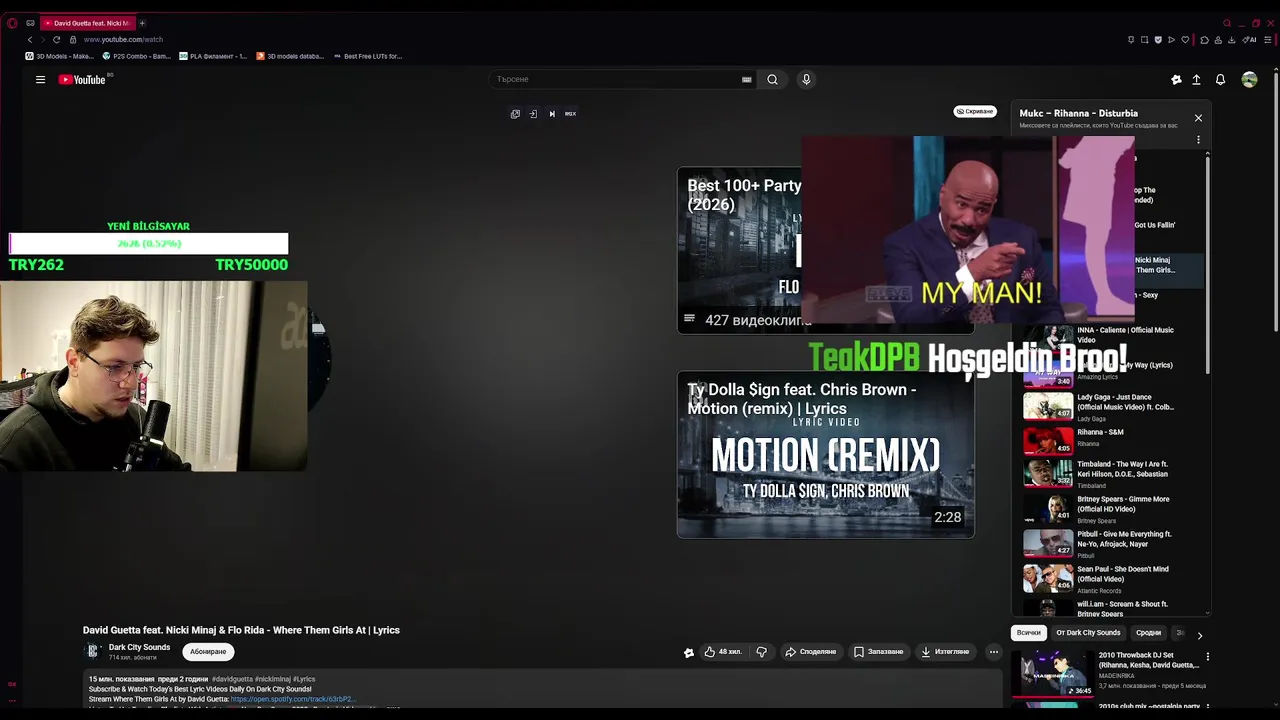Play Sean Paul - She Doesn't Mind
Image resolution: width=1280 pixels, height=720 pixels.
[1115, 578]
